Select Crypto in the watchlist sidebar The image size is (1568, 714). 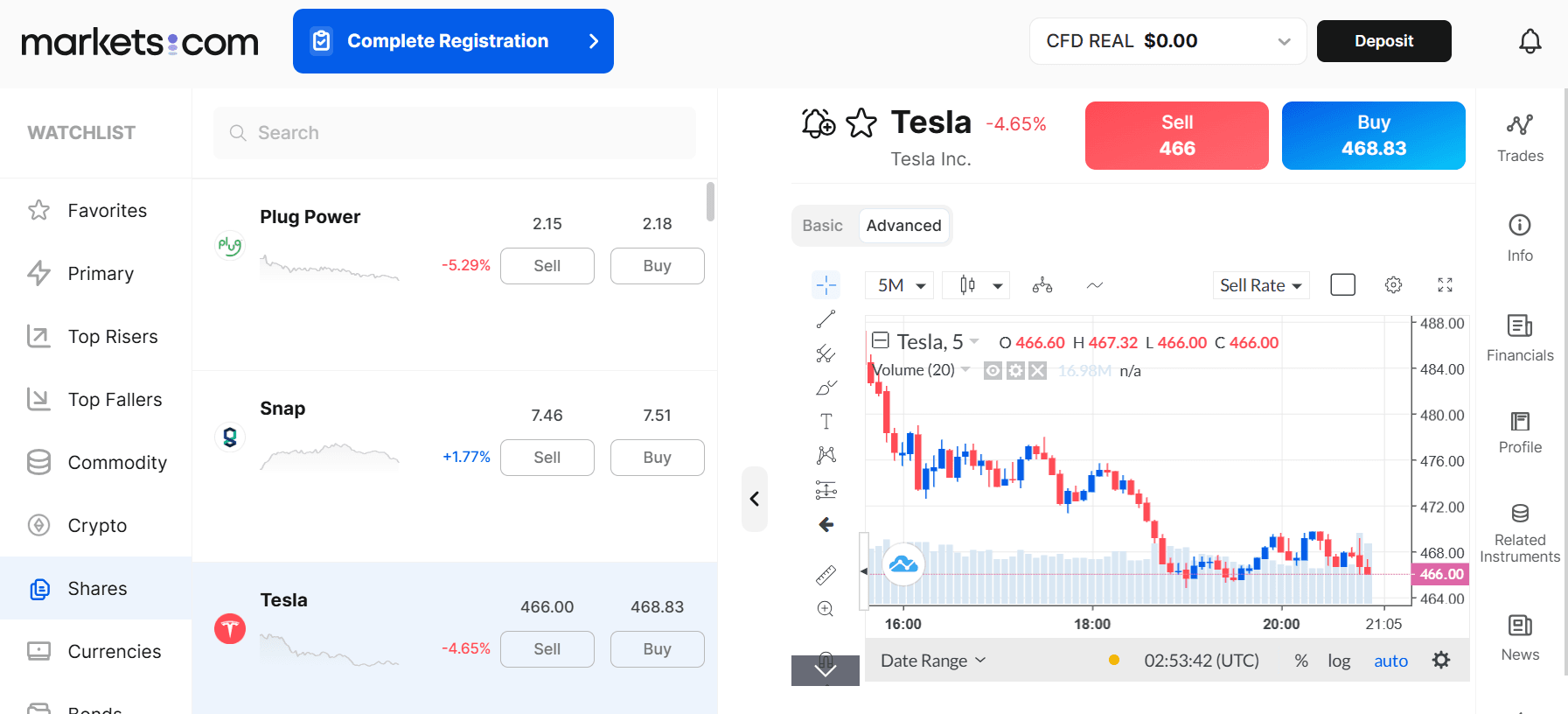click(x=96, y=525)
